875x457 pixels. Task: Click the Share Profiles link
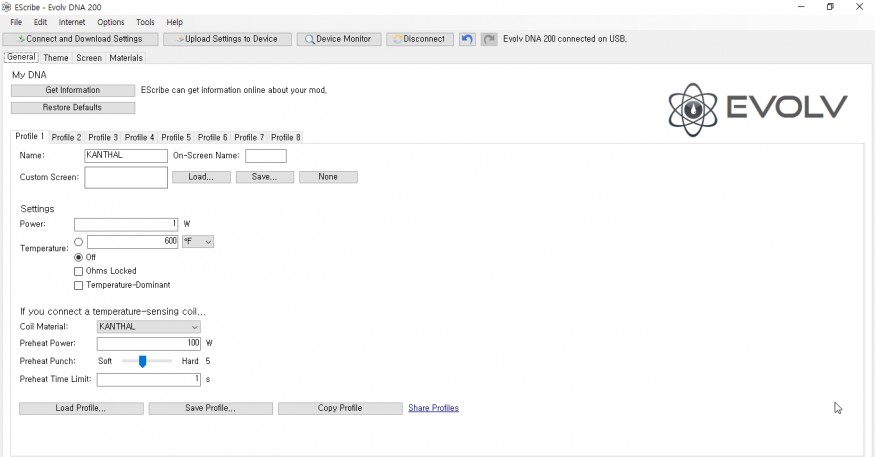(x=434, y=408)
